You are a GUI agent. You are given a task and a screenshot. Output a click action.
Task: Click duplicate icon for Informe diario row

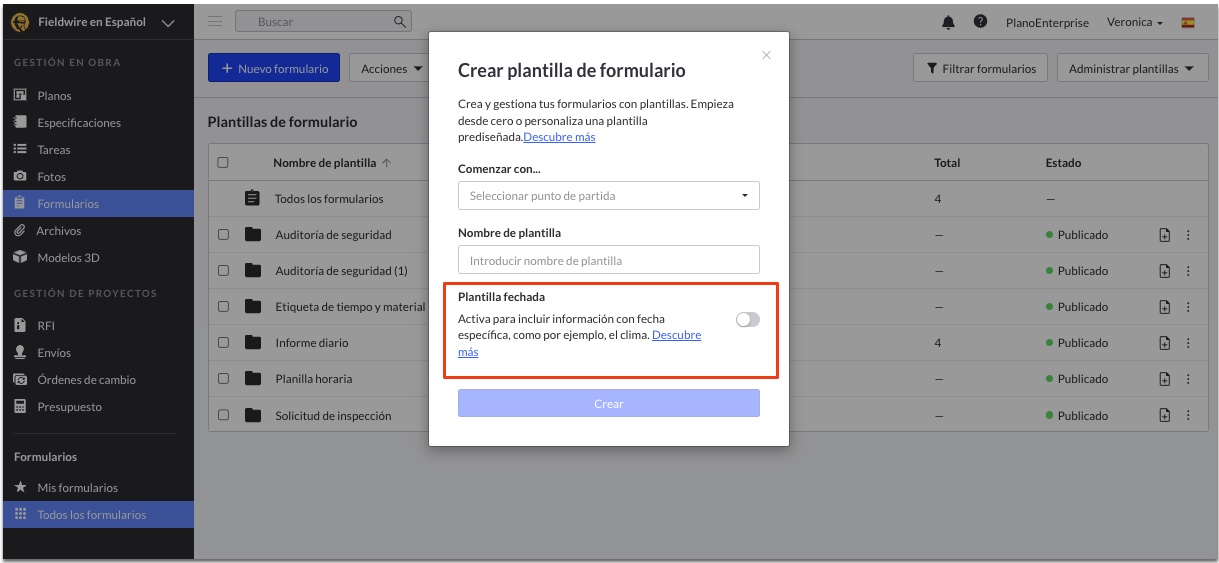coord(1164,343)
